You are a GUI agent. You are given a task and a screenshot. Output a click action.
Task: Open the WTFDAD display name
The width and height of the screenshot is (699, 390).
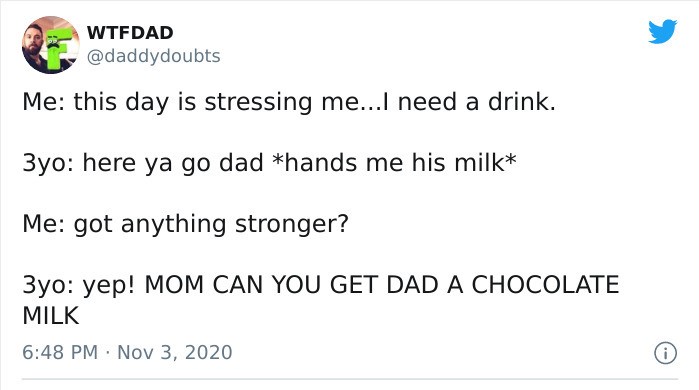click(130, 33)
